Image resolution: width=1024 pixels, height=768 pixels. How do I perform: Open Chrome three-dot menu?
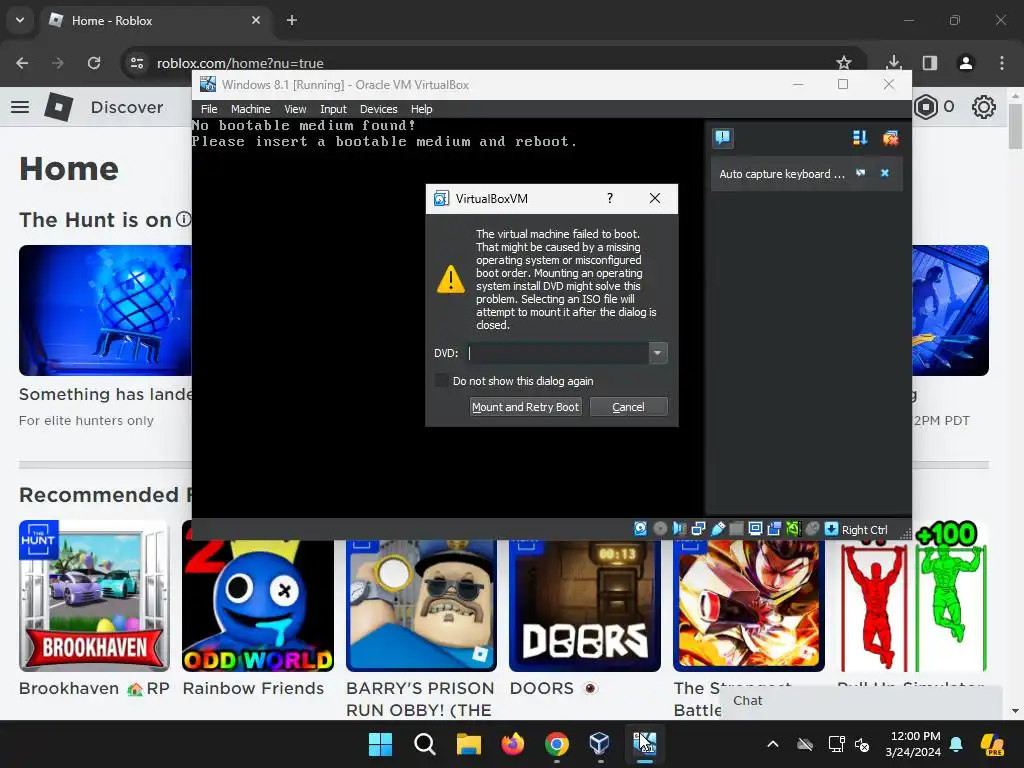(x=1002, y=63)
